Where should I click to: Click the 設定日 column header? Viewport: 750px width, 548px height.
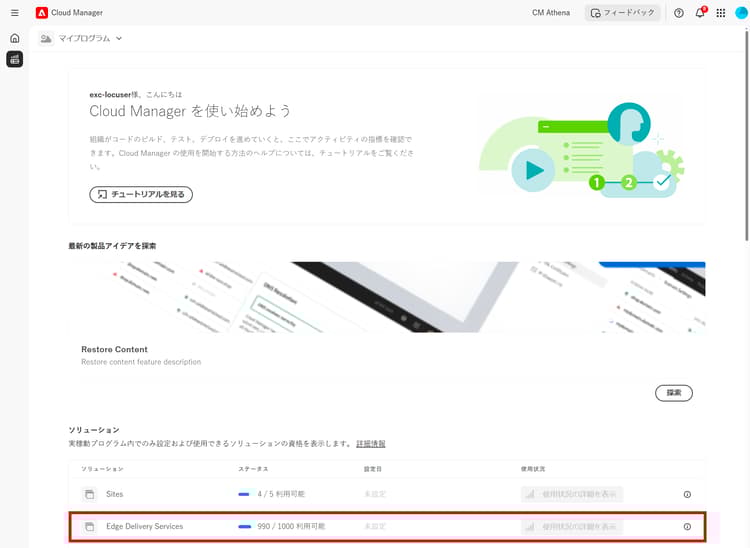click(x=373, y=469)
